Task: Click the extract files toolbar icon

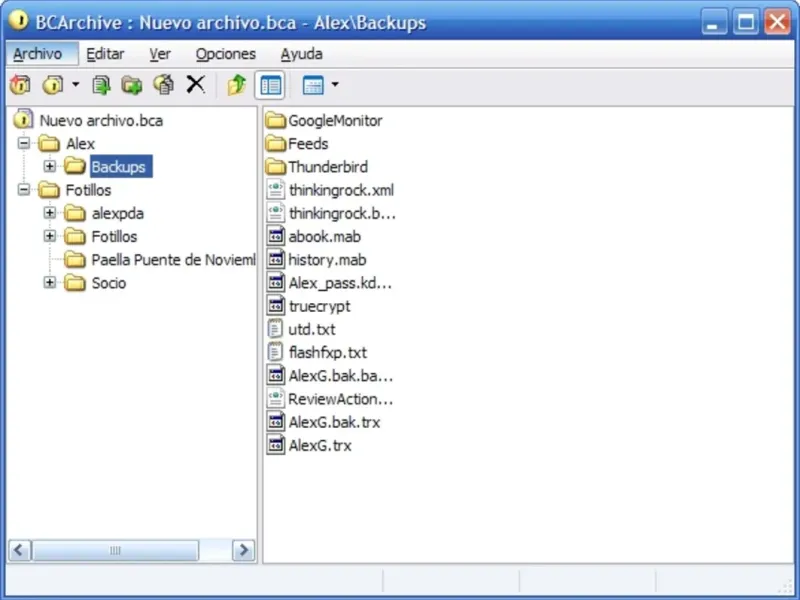Action: coord(164,85)
